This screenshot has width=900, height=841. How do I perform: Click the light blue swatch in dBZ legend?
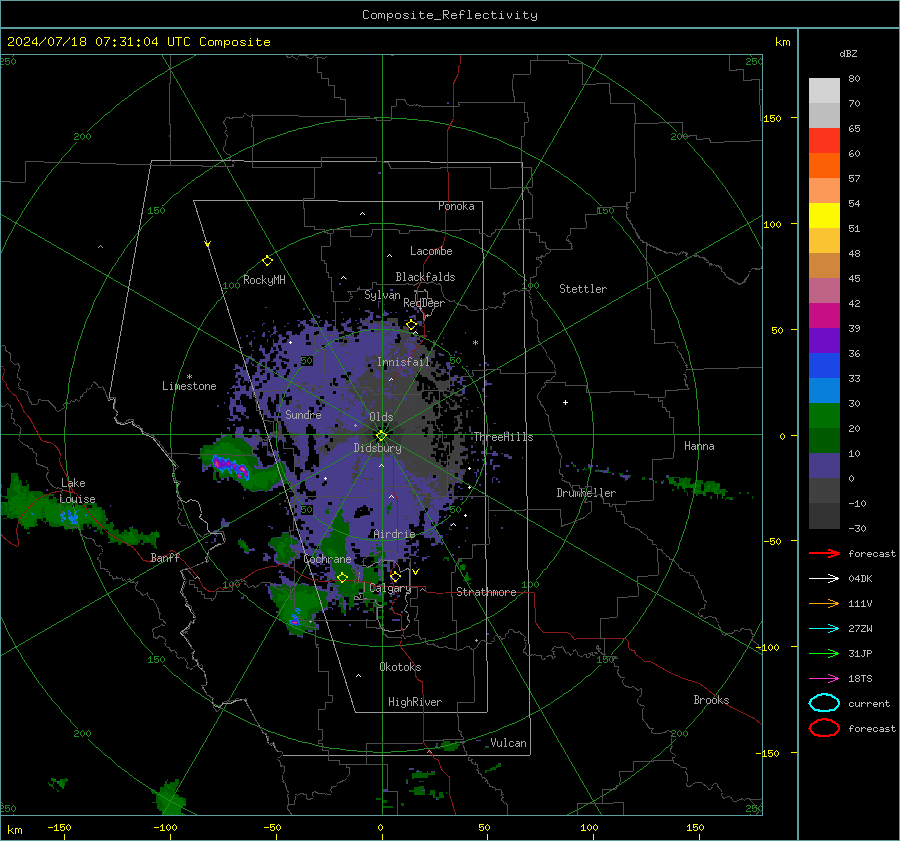(824, 390)
